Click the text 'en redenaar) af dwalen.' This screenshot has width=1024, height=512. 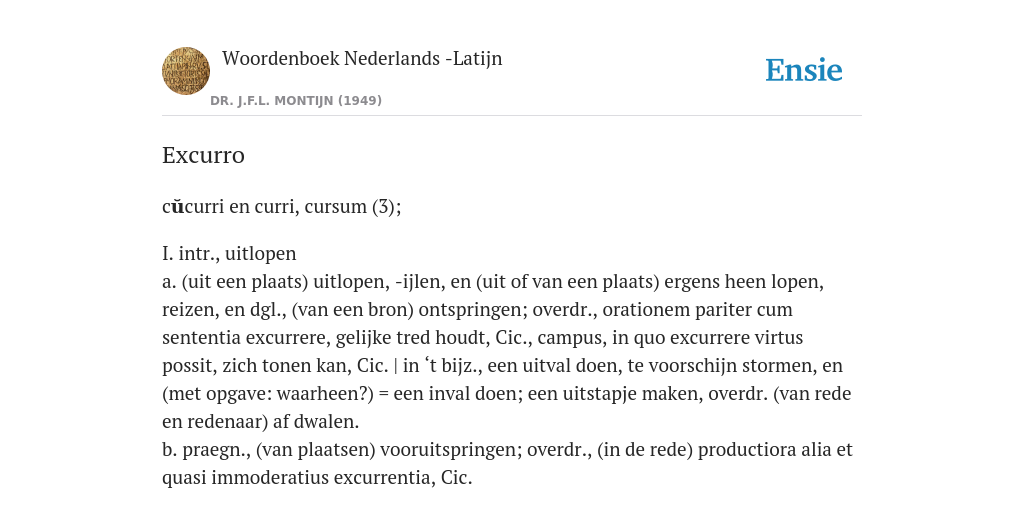pyautogui.click(x=261, y=422)
